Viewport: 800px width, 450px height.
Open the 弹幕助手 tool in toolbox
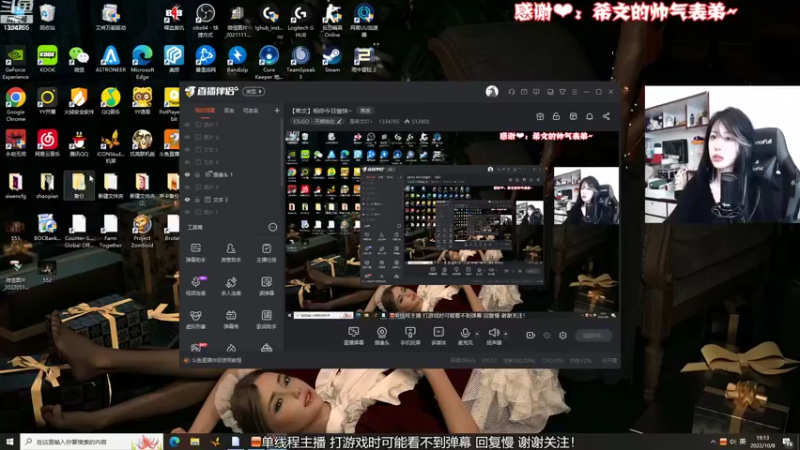(195, 252)
